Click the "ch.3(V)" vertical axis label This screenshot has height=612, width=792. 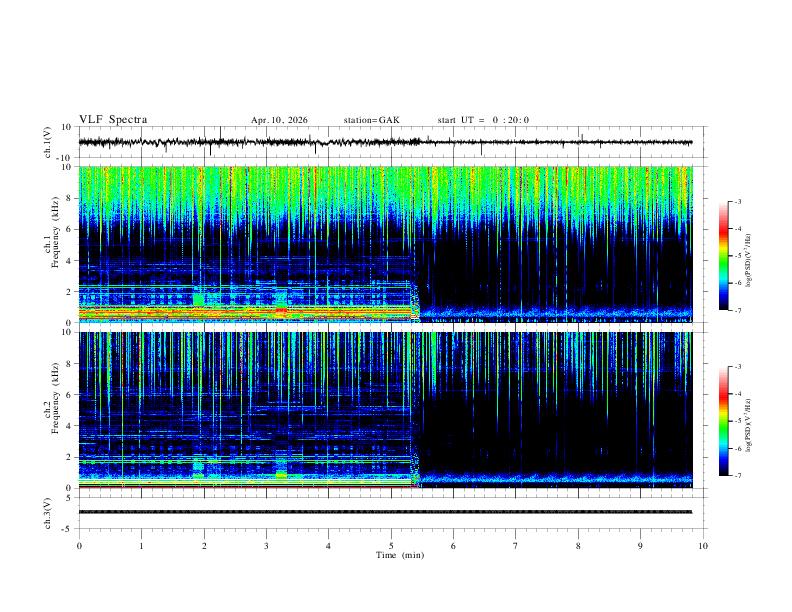(48, 513)
